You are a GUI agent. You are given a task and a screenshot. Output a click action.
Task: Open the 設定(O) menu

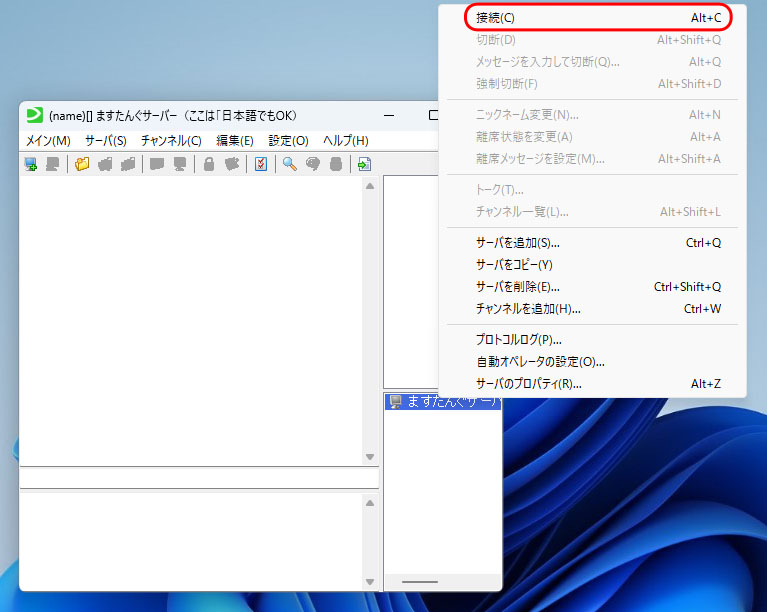288,141
